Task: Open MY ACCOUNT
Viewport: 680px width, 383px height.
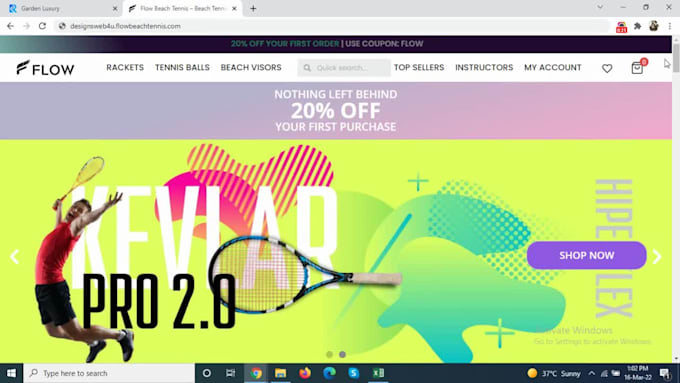Action: click(552, 68)
